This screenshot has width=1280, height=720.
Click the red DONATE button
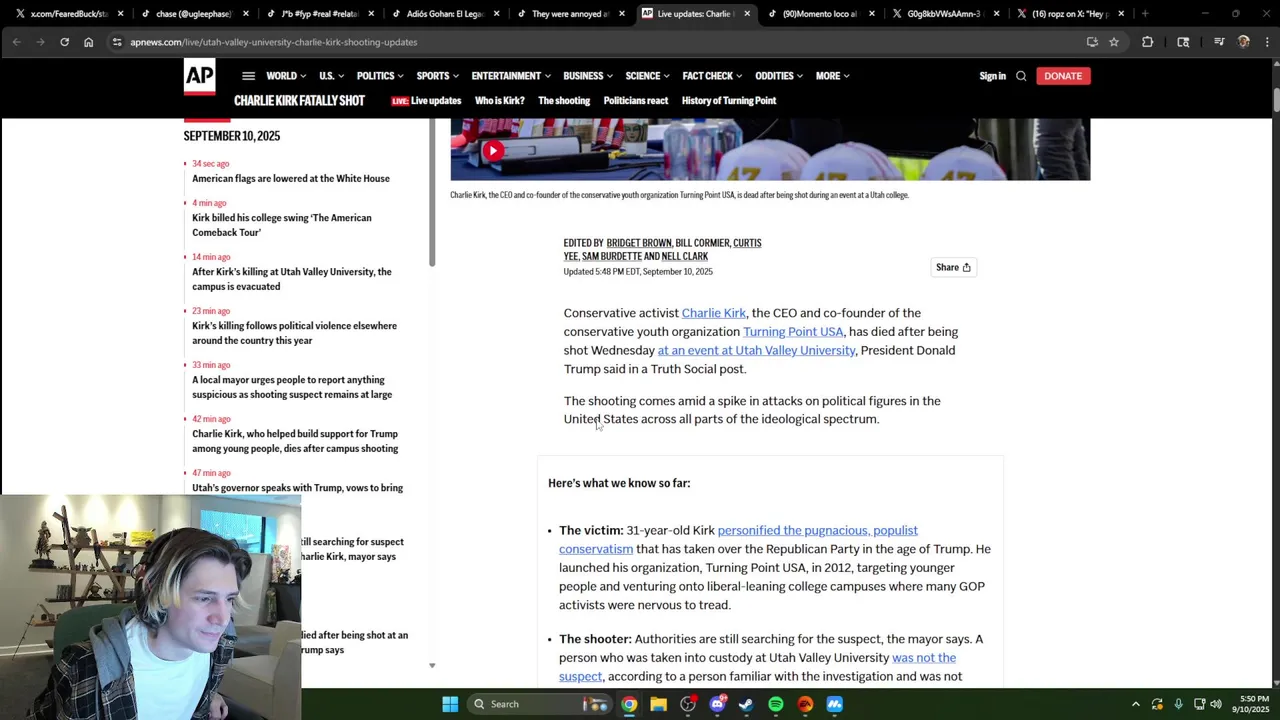[1063, 76]
